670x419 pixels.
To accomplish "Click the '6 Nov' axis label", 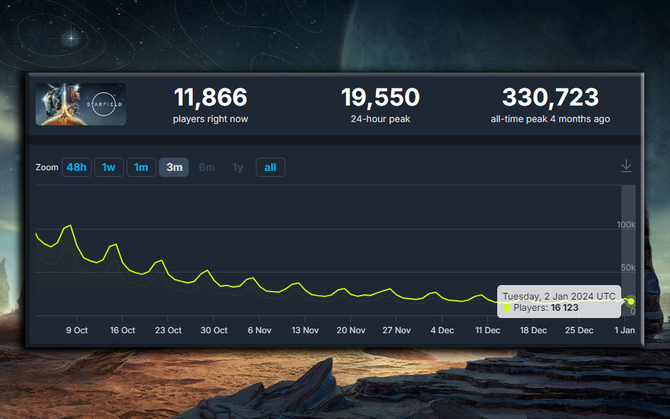I will [259, 330].
